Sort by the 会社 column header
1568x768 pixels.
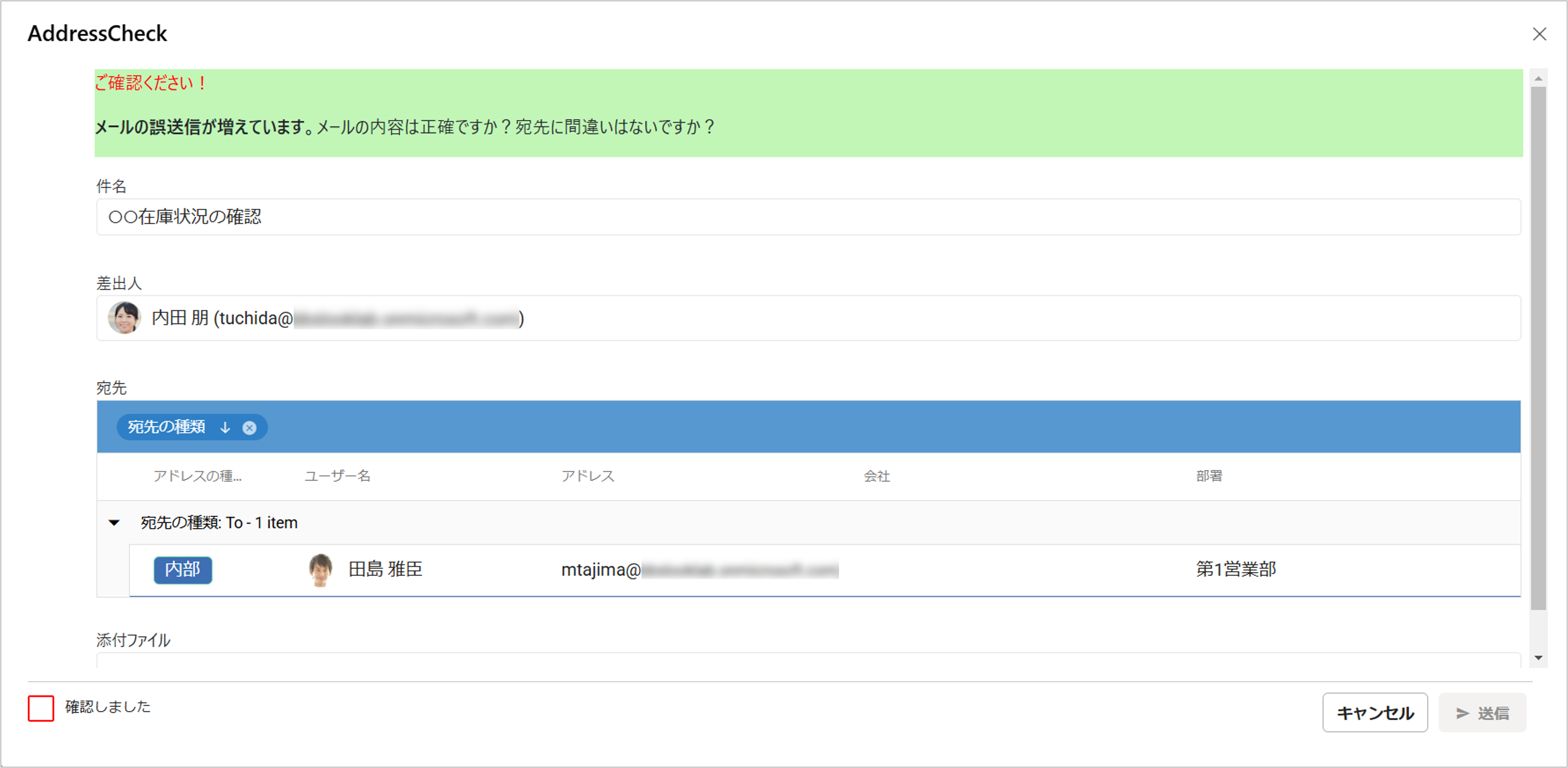(877, 477)
